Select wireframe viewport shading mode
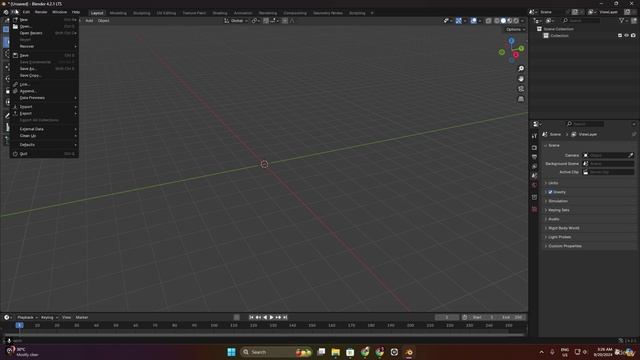This screenshot has width=640, height=360. [x=497, y=21]
